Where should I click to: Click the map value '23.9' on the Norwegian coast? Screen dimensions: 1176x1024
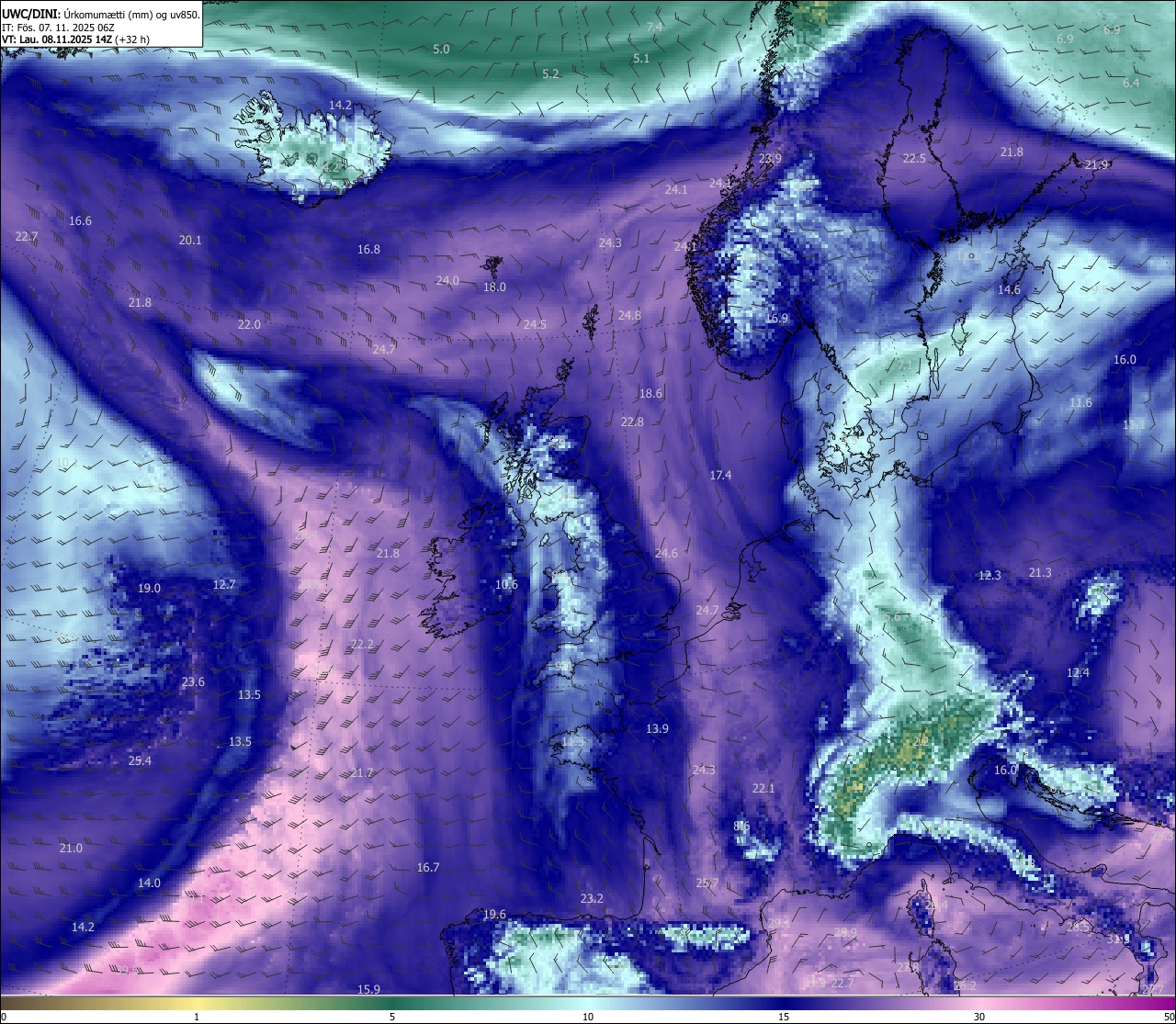(x=770, y=159)
